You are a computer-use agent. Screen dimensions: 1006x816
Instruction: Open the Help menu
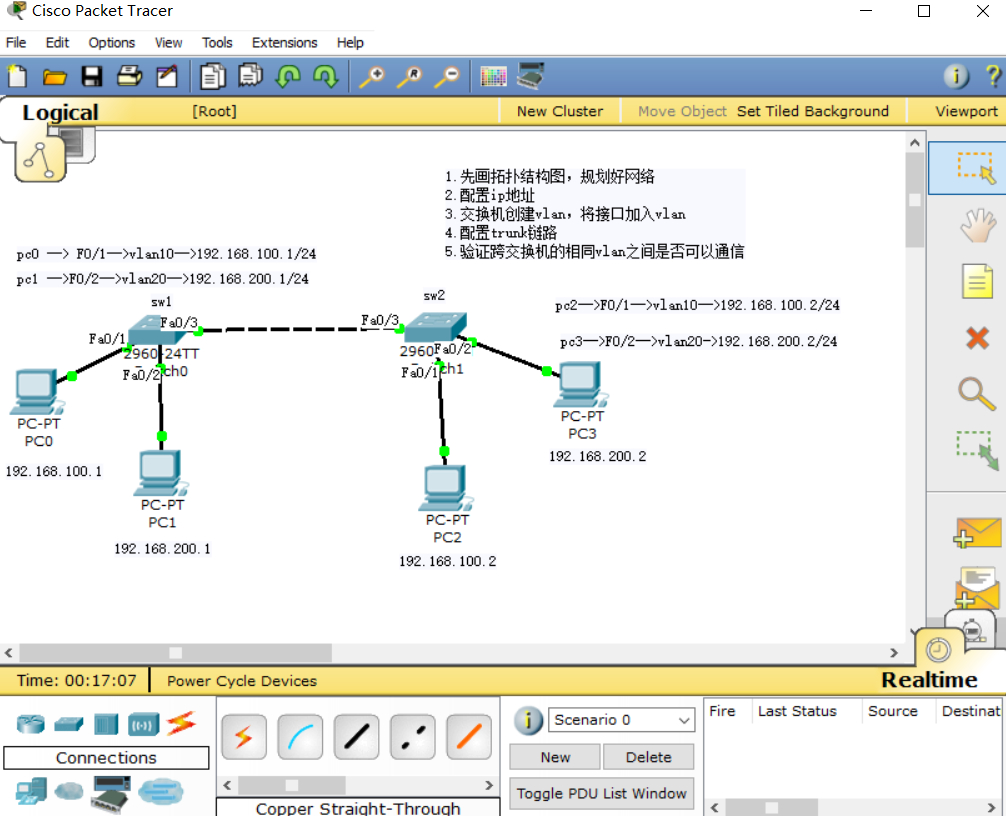click(350, 42)
